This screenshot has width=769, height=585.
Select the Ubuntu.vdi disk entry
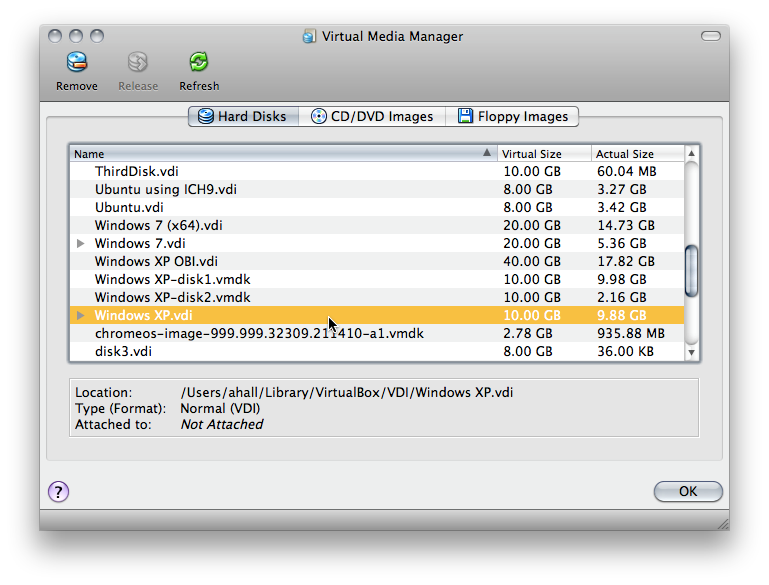(x=129, y=208)
